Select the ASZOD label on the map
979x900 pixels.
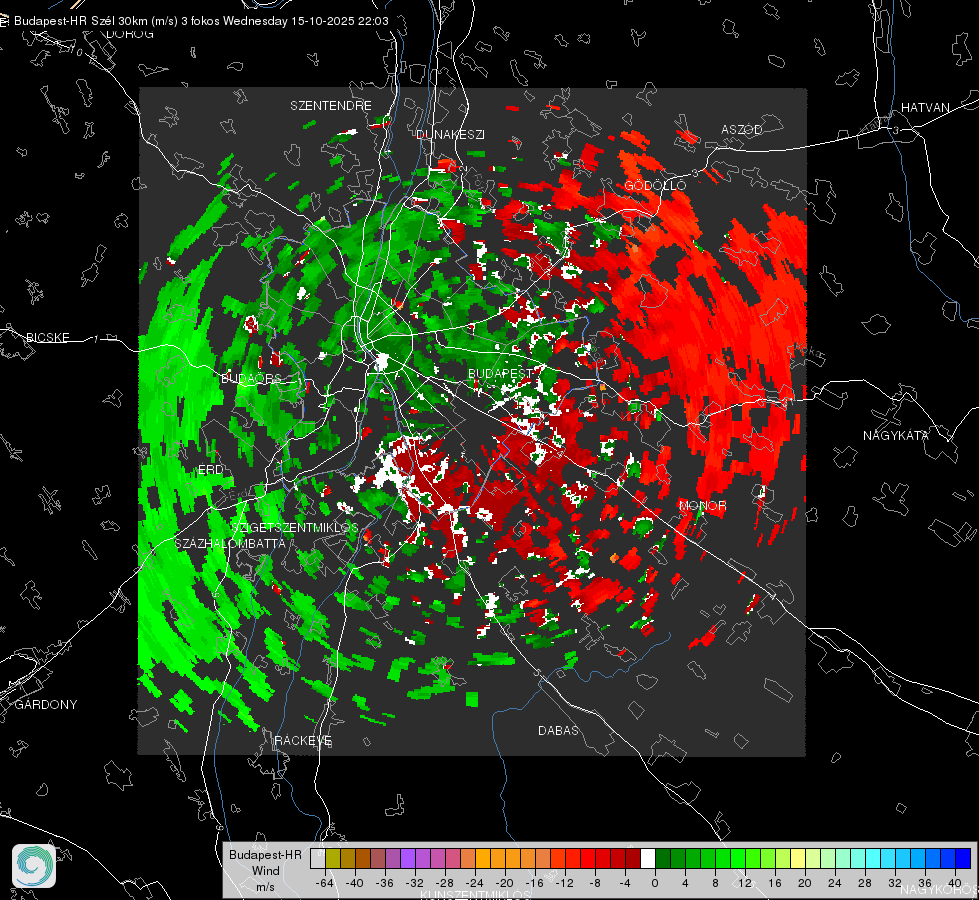click(742, 129)
